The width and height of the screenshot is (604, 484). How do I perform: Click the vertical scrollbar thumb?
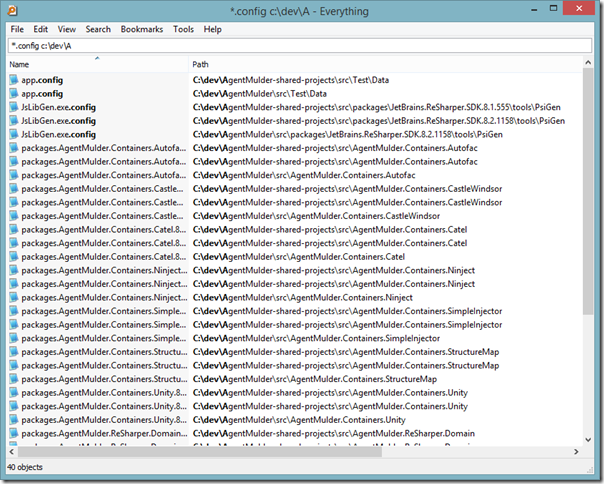coord(588,191)
